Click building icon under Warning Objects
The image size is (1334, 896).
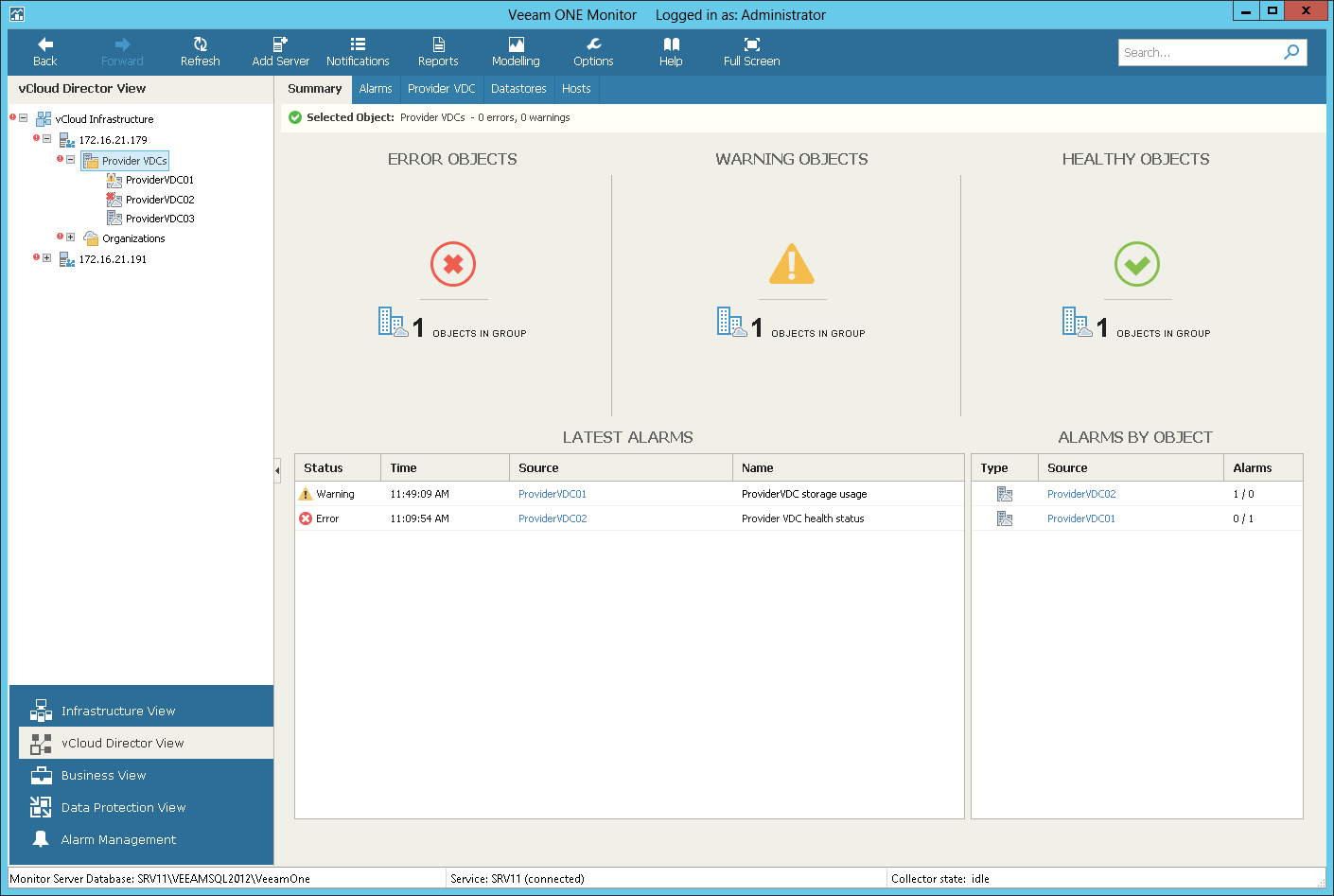tap(731, 323)
